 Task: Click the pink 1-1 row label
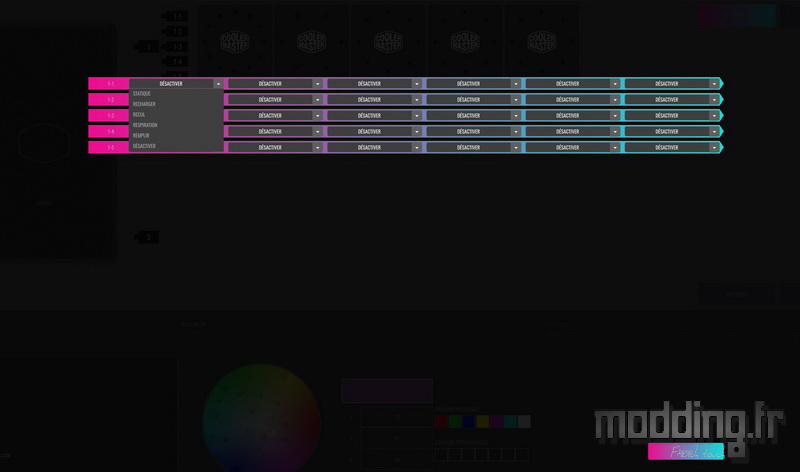[x=109, y=84]
